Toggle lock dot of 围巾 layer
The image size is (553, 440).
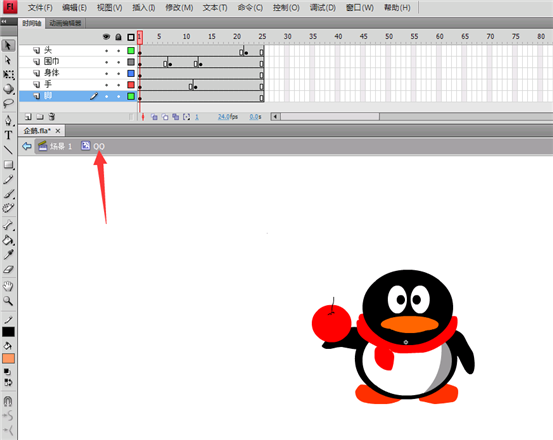[118, 62]
